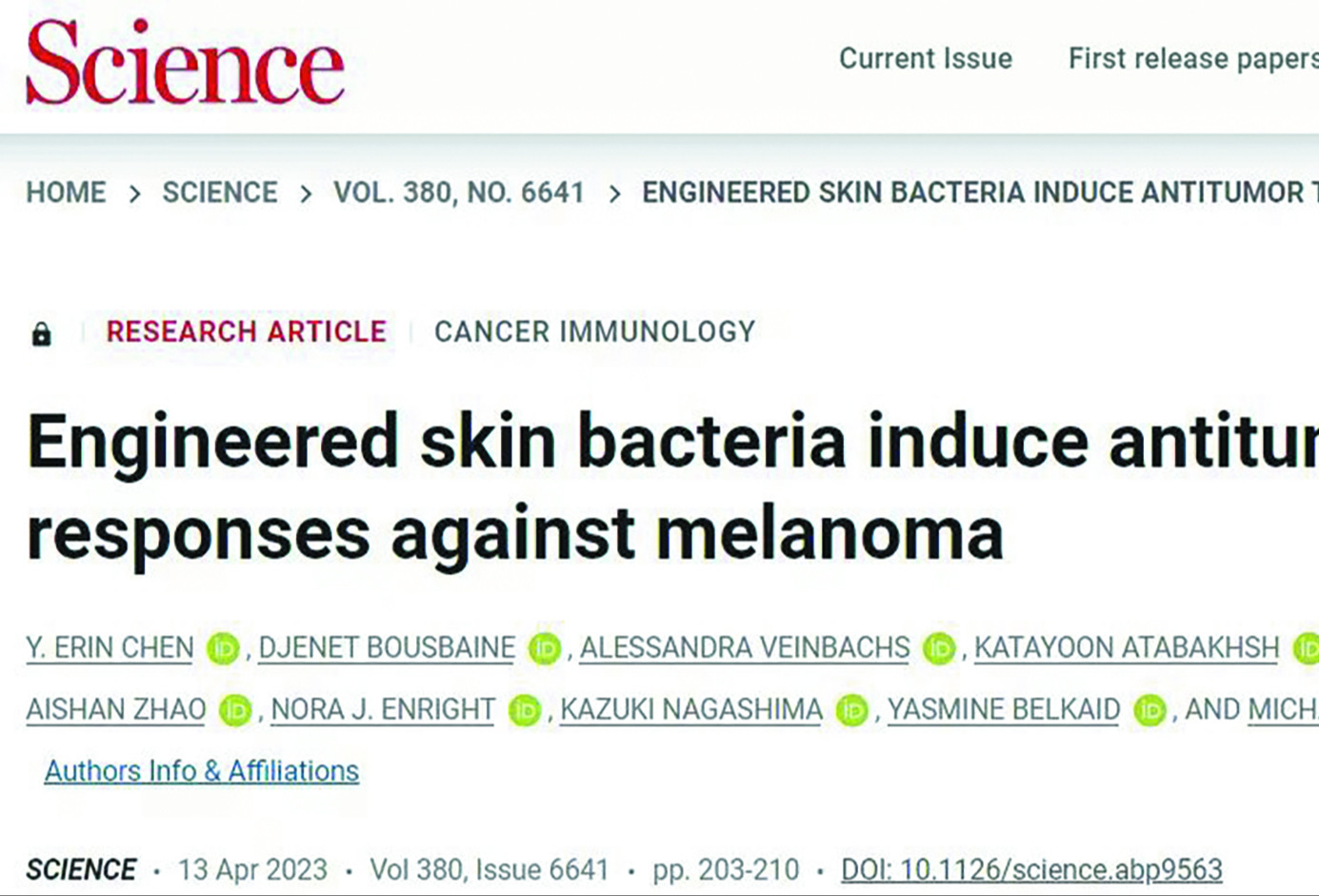Click the padlock access icon

[x=41, y=333]
